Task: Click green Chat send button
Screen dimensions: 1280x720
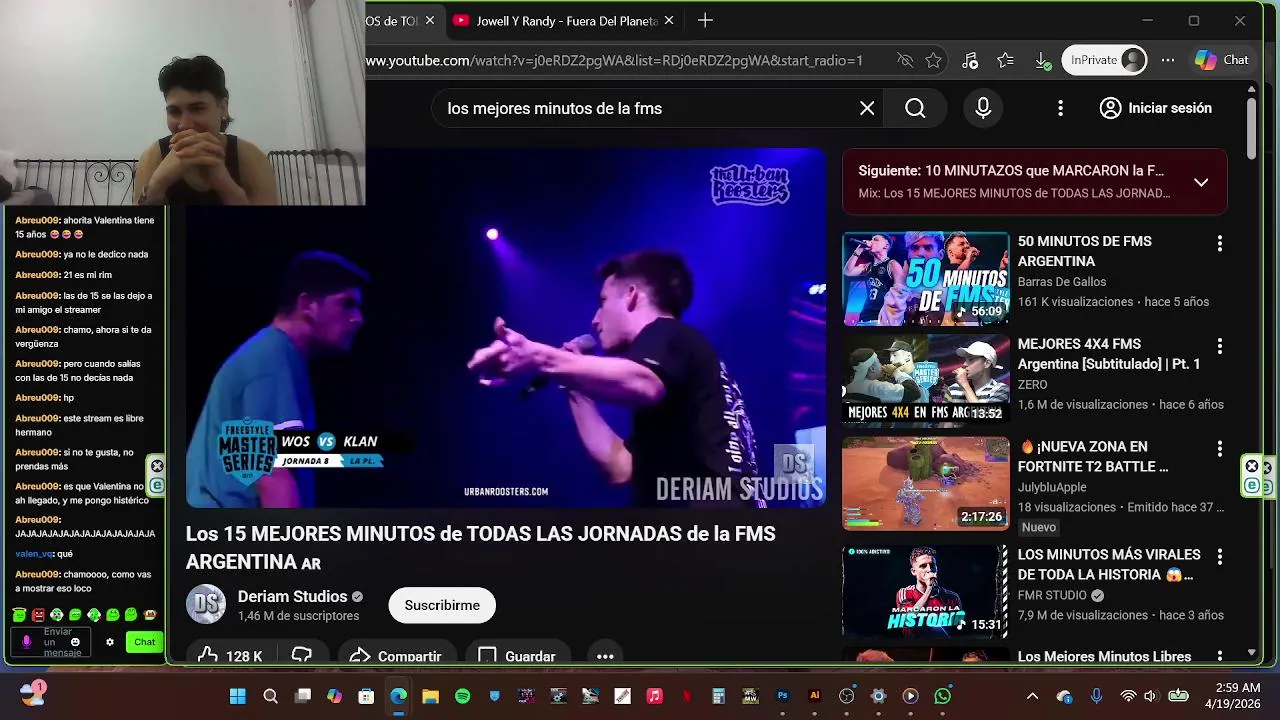Action: pos(145,642)
